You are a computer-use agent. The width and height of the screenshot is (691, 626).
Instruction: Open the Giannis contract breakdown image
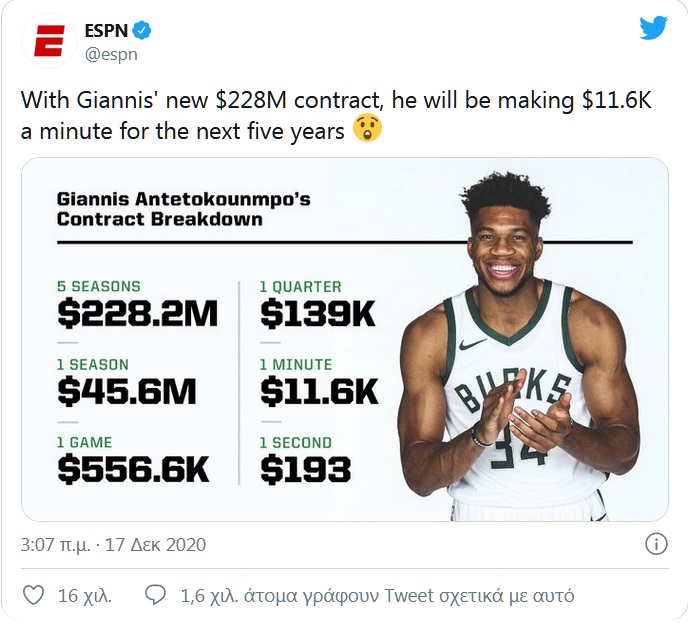click(345, 339)
